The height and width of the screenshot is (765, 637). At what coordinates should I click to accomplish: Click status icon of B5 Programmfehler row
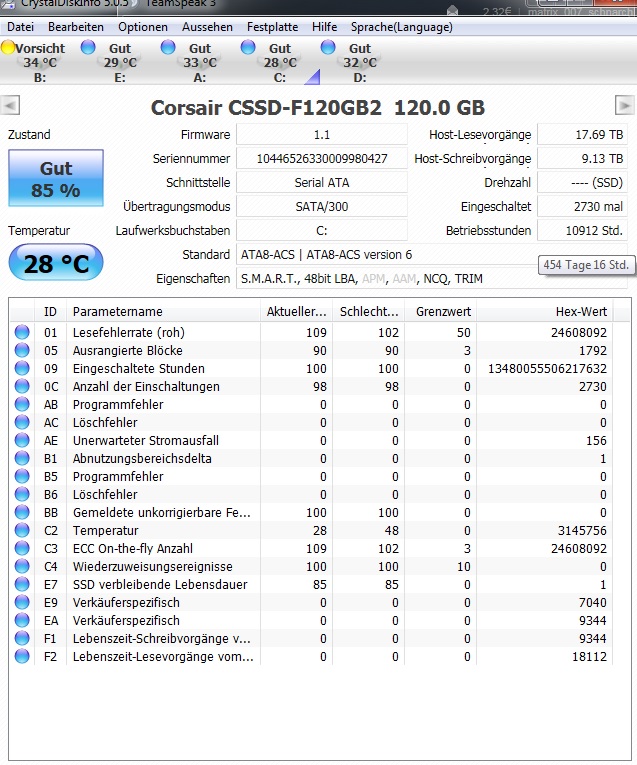[x=22, y=476]
